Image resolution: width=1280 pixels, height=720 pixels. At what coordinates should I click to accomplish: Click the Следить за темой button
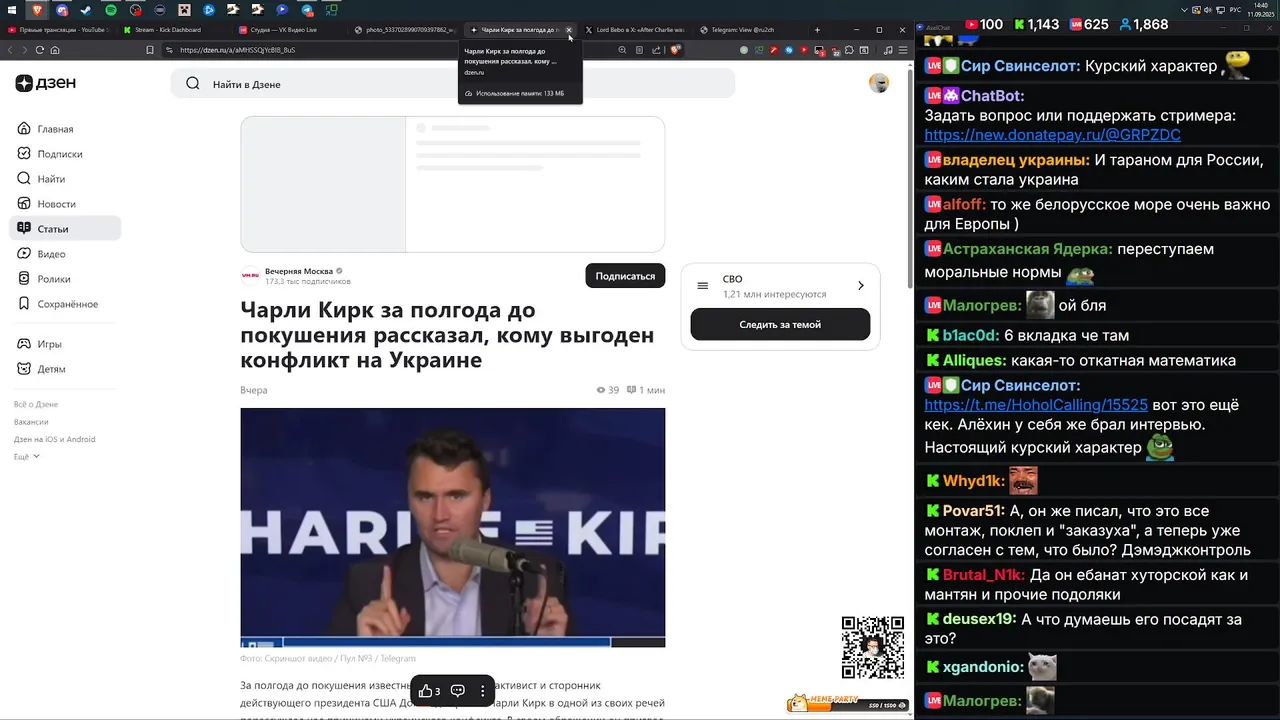[x=780, y=324]
